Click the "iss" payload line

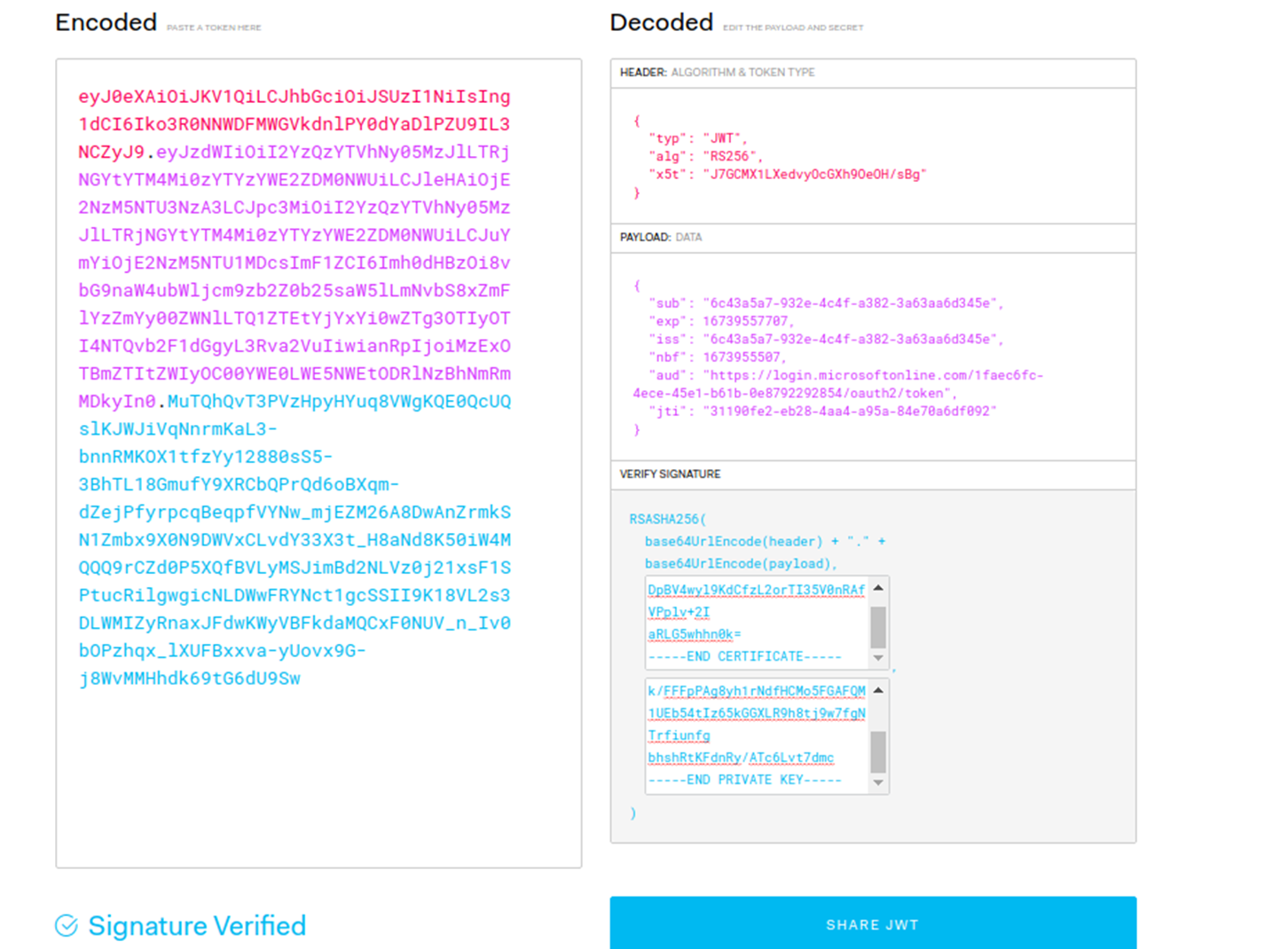825,339
